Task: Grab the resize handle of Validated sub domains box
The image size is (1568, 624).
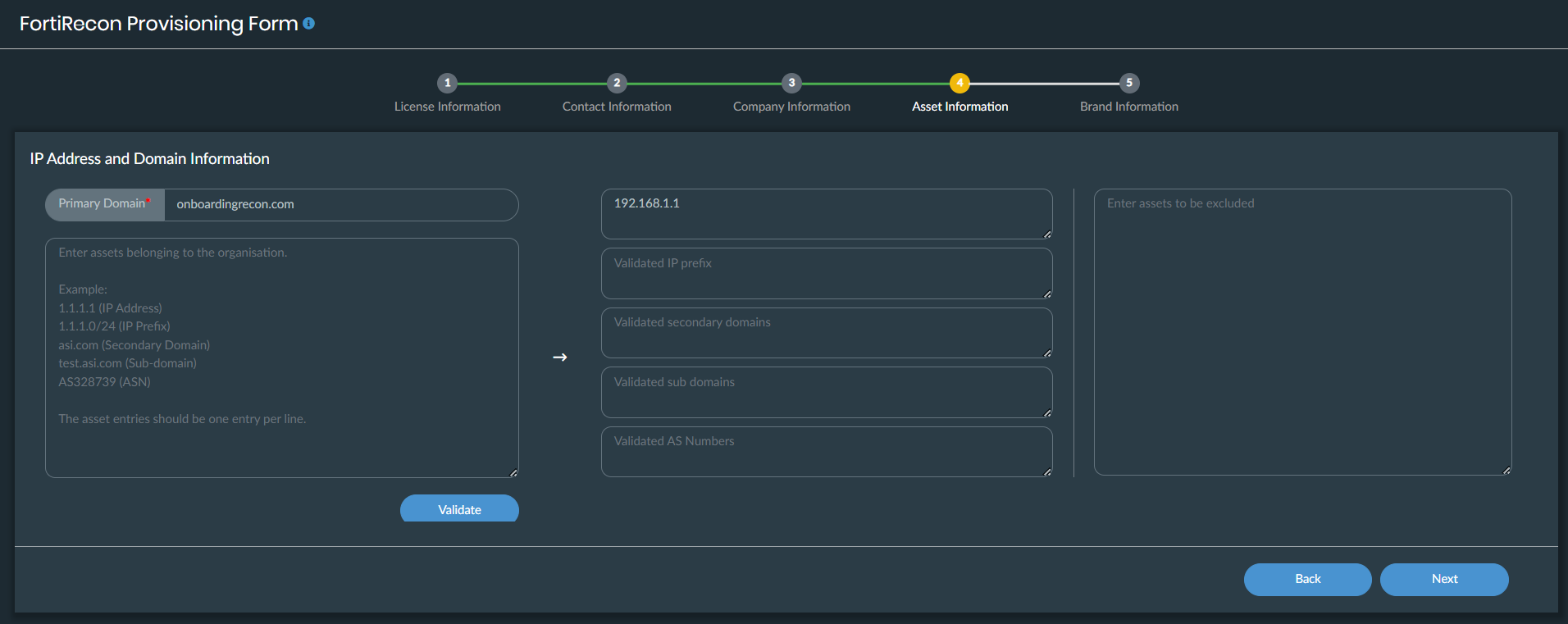Action: [1047, 412]
